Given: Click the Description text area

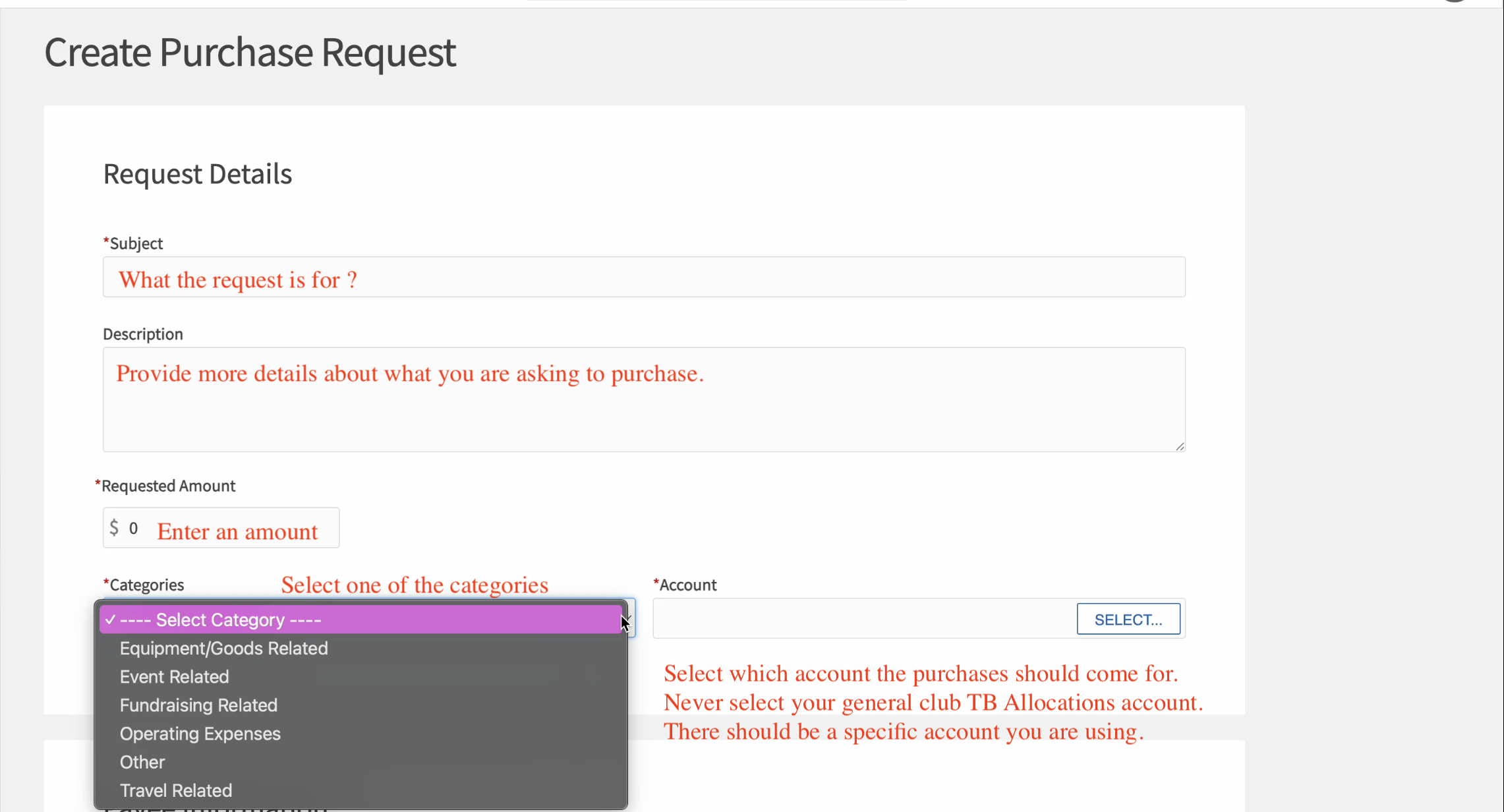Looking at the screenshot, I should pyautogui.click(x=643, y=399).
